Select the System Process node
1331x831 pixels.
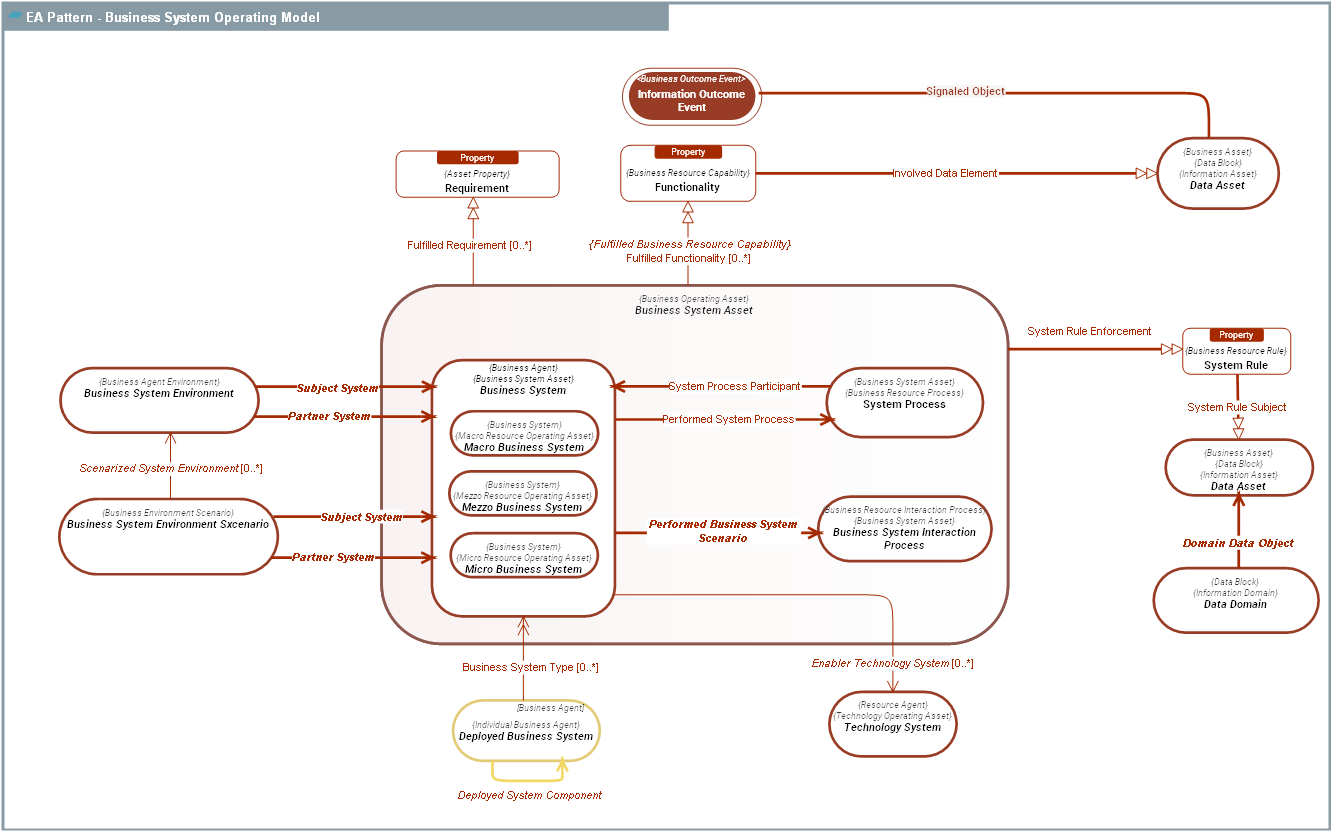click(x=904, y=402)
